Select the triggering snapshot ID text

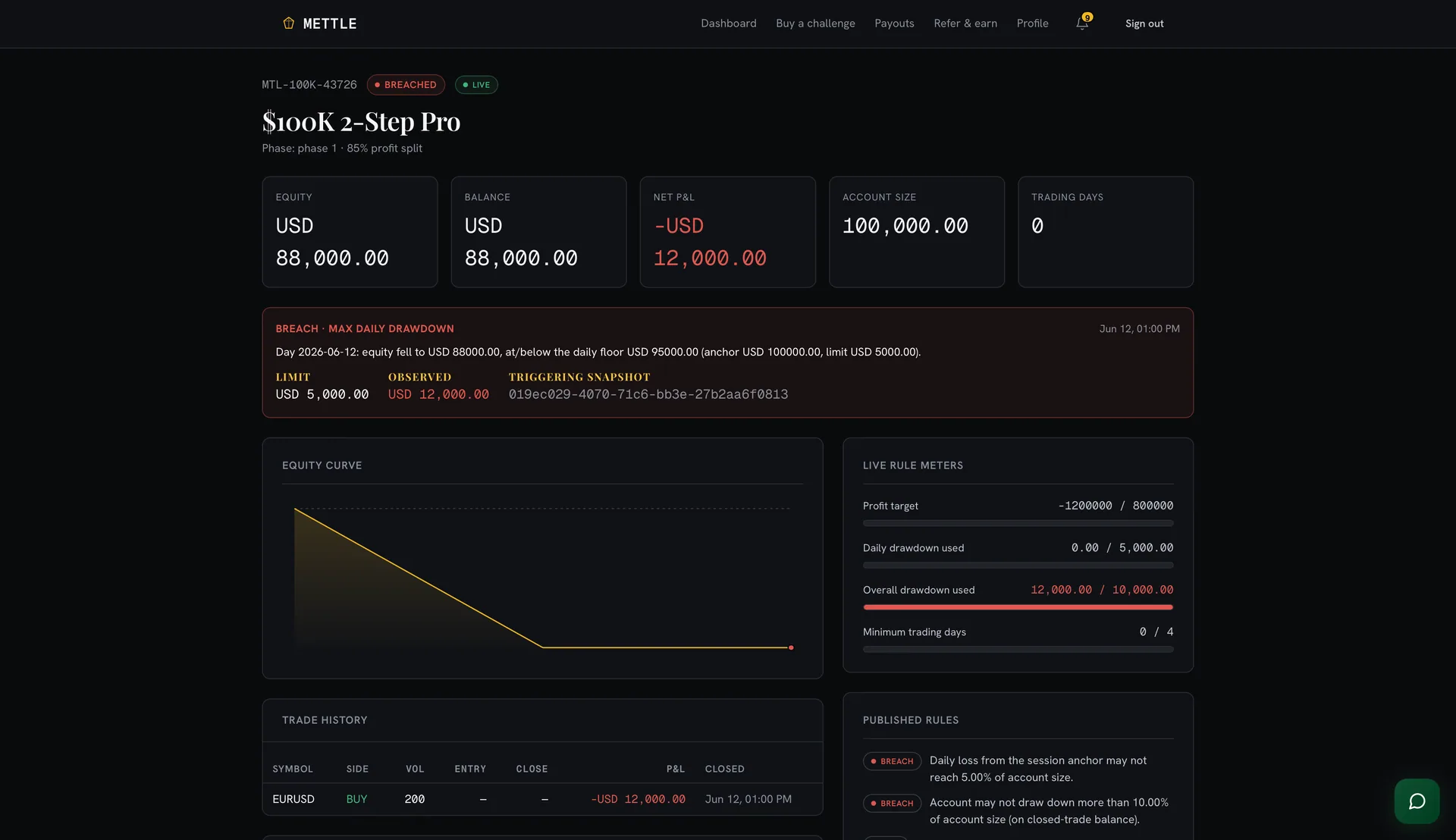(x=648, y=394)
